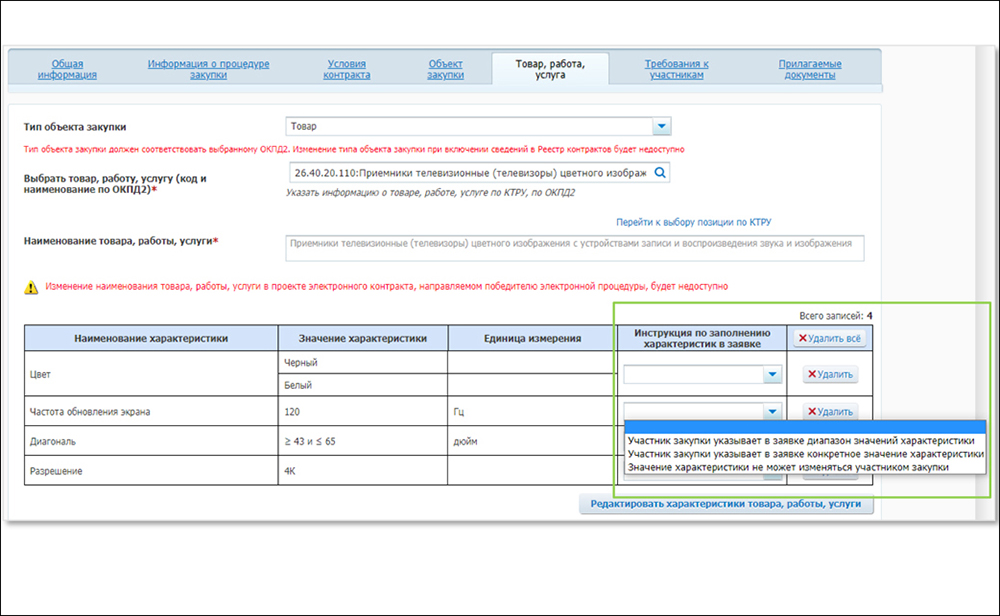Open 'Прилагаемые документы' tab

810,69
